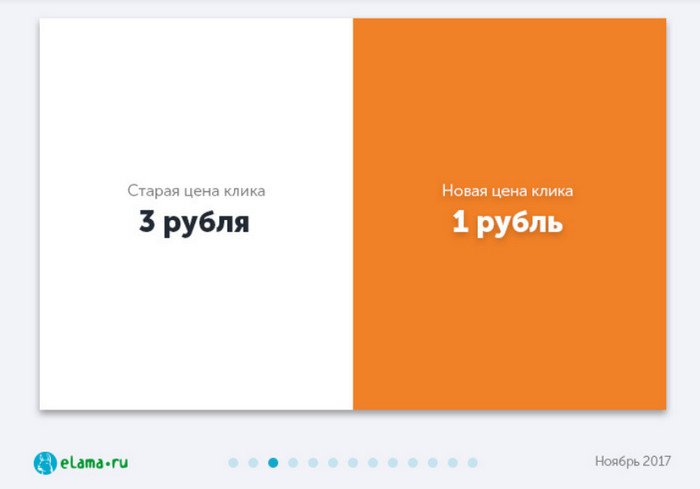Open the eLama.ru wordmark link

click(x=94, y=462)
